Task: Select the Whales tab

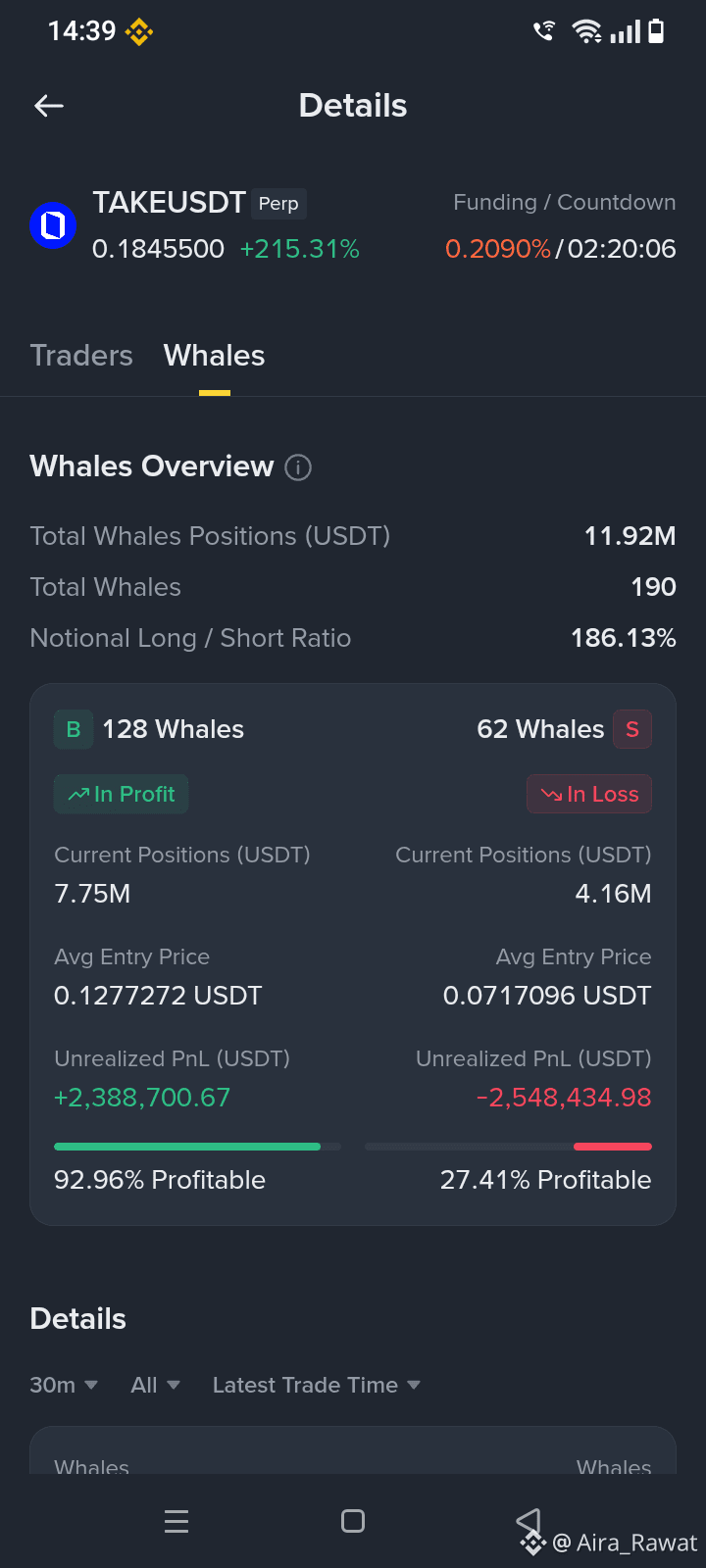Action: (215, 356)
